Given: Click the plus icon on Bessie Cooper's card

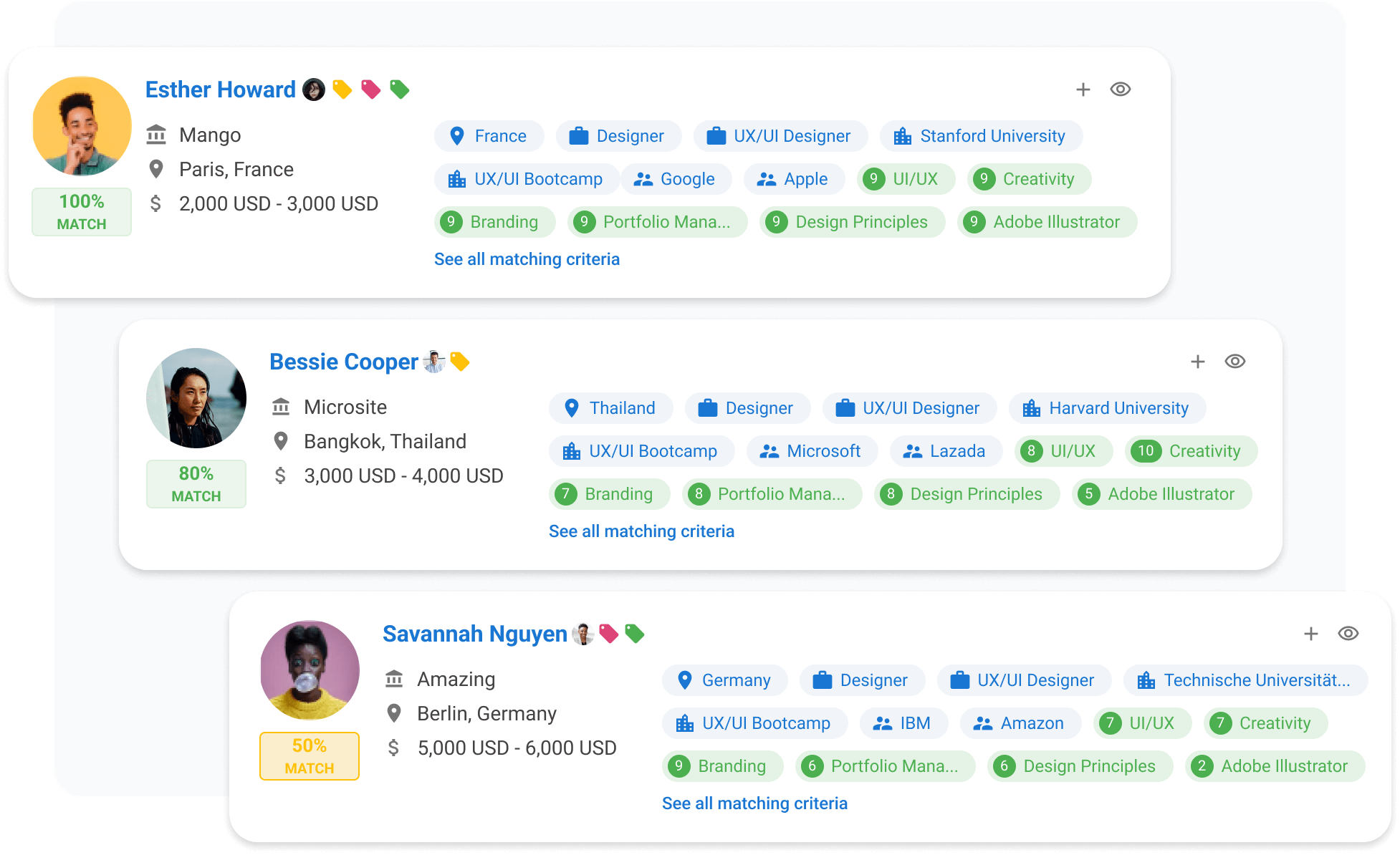Looking at the screenshot, I should click(x=1197, y=362).
